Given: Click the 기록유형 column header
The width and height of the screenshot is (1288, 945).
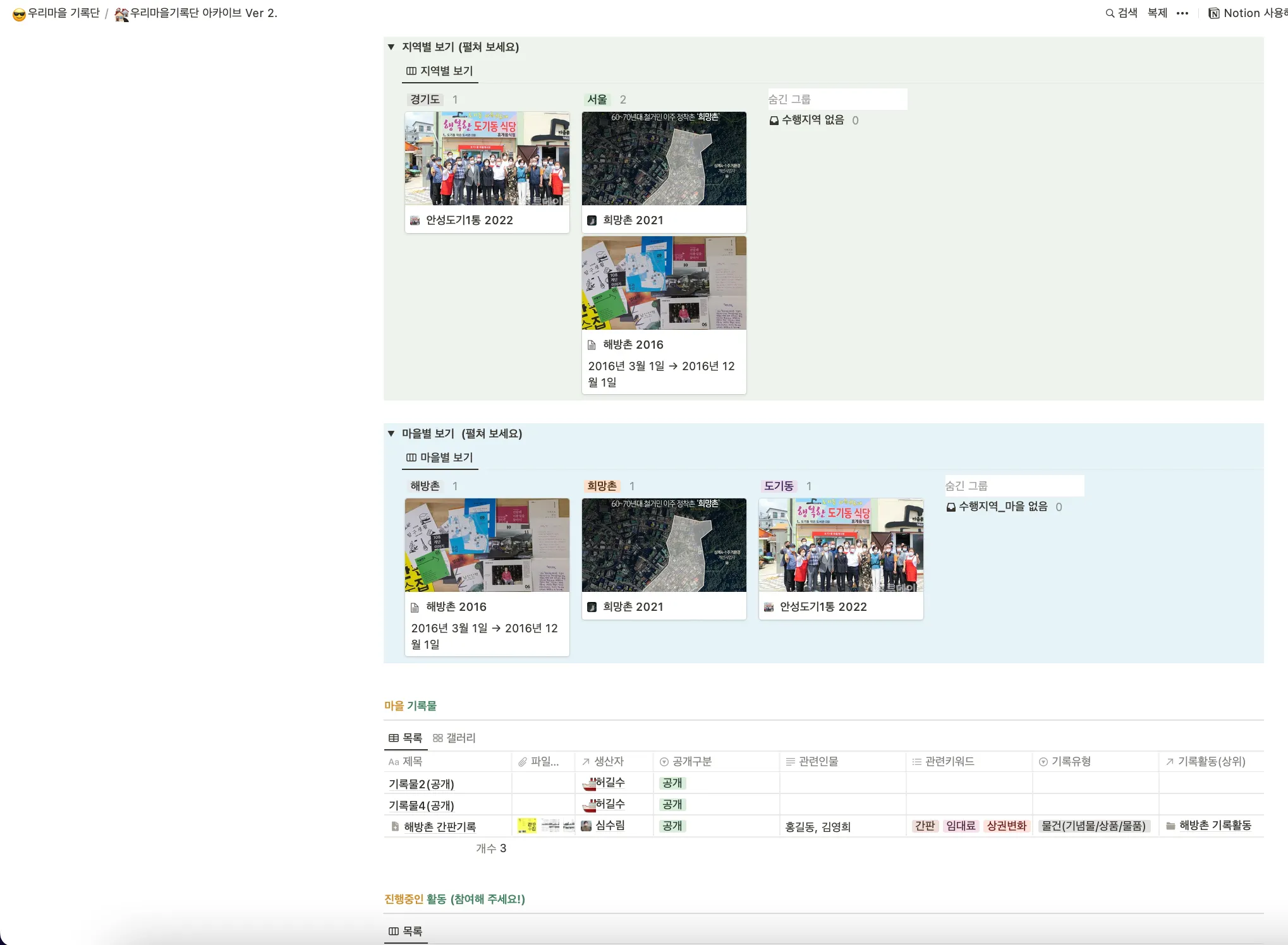Looking at the screenshot, I should (1071, 761).
